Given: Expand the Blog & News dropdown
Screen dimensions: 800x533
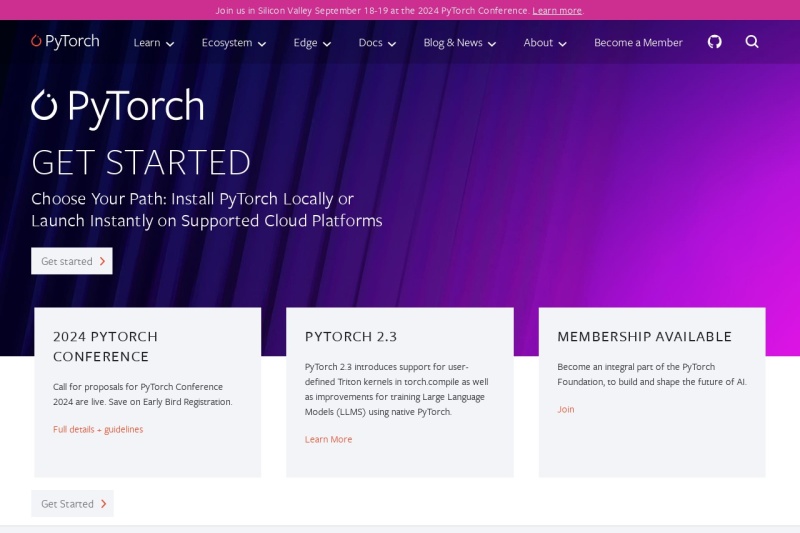Looking at the screenshot, I should click(460, 43).
